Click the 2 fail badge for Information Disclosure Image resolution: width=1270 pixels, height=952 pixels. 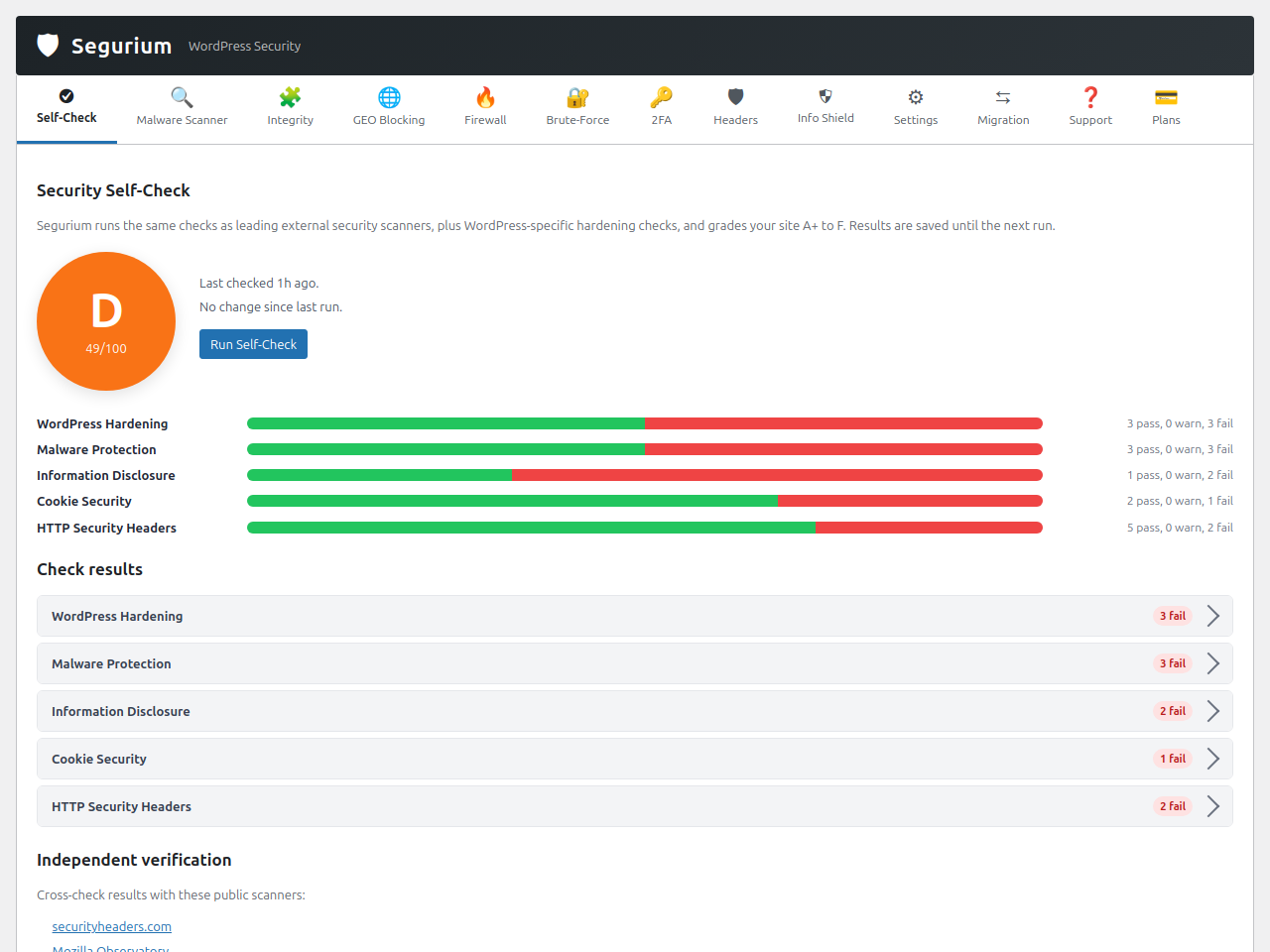click(1173, 711)
